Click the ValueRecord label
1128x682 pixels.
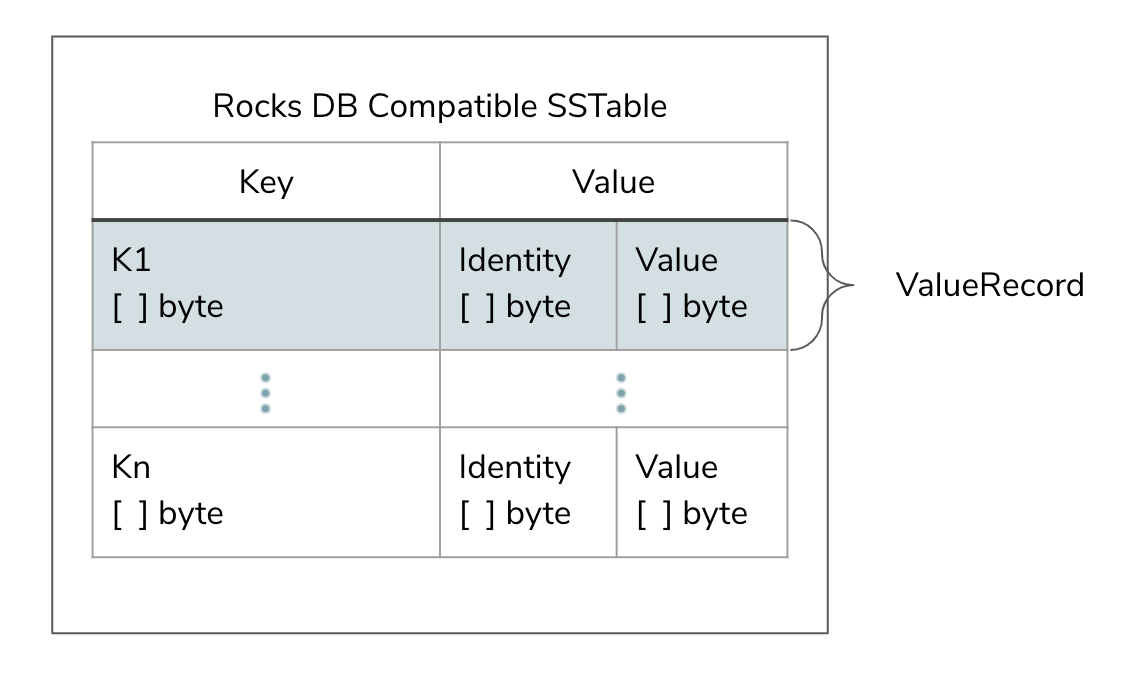click(989, 285)
